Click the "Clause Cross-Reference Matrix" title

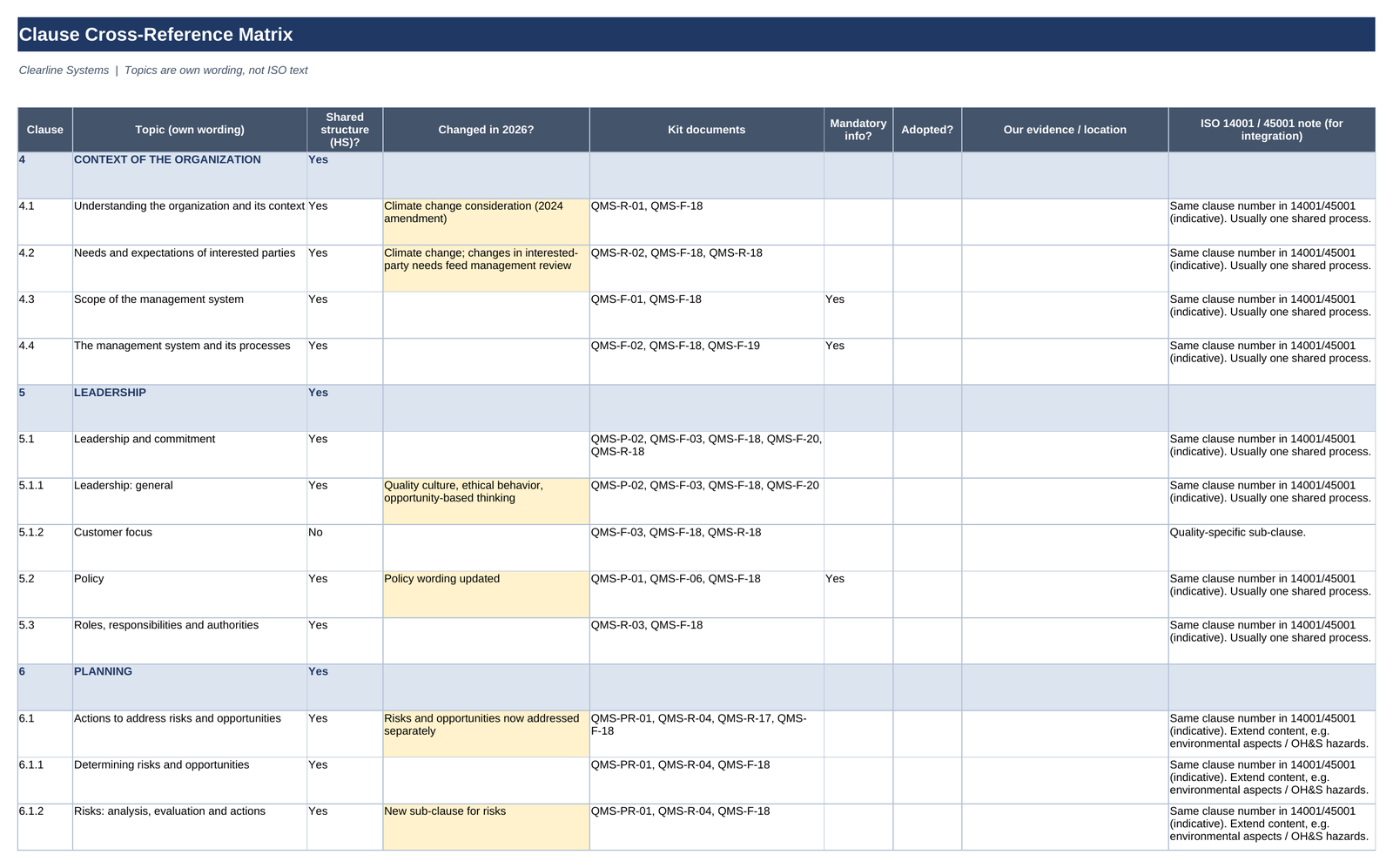696,35
